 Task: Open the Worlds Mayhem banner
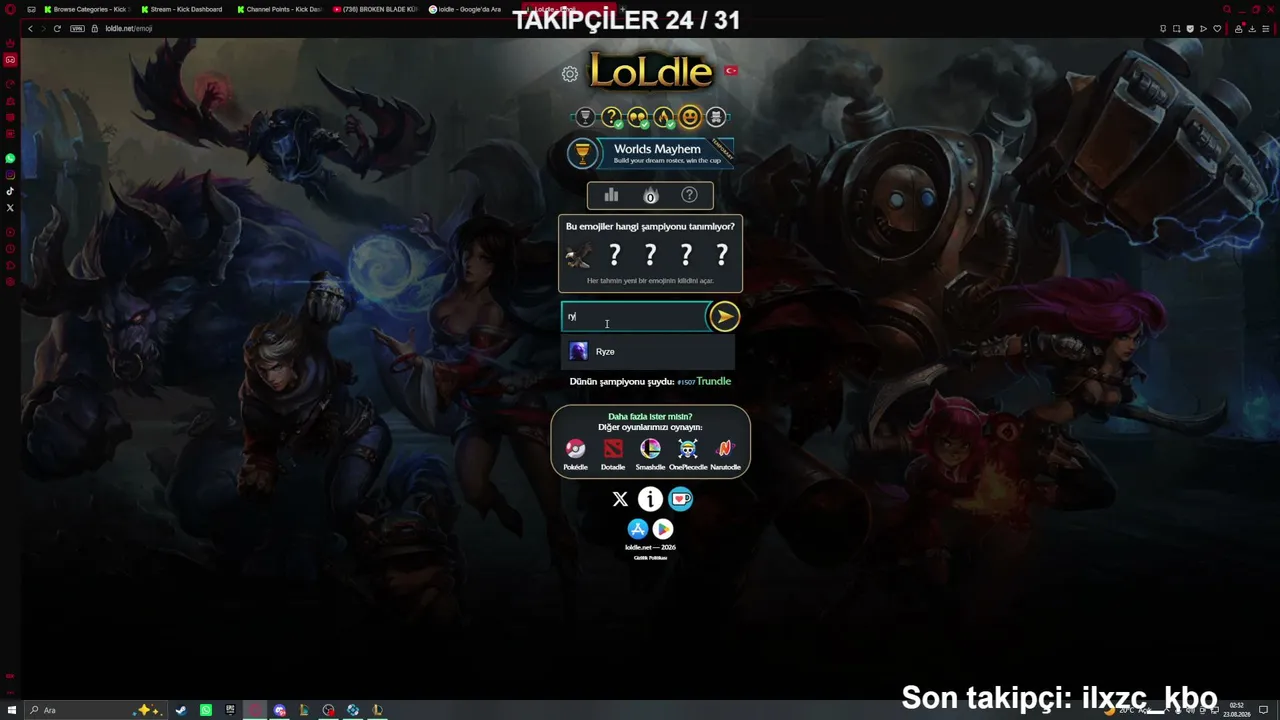650,153
